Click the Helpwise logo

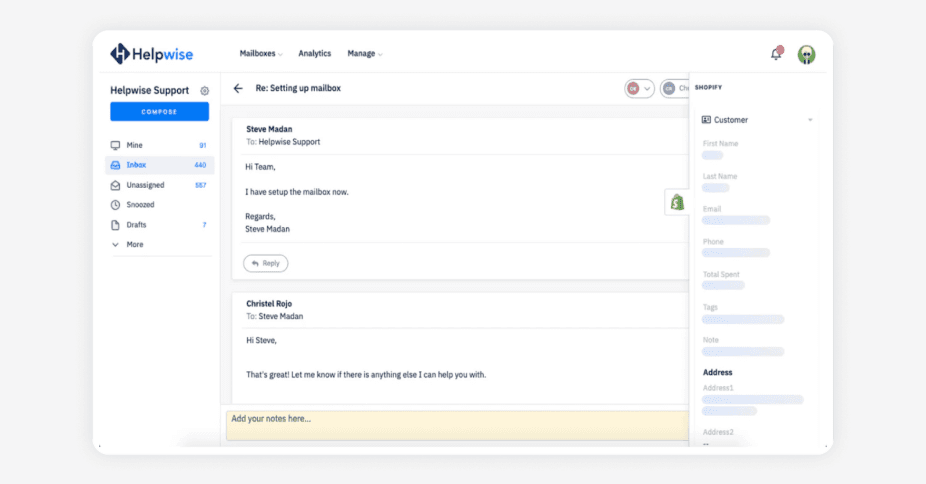[x=152, y=54]
